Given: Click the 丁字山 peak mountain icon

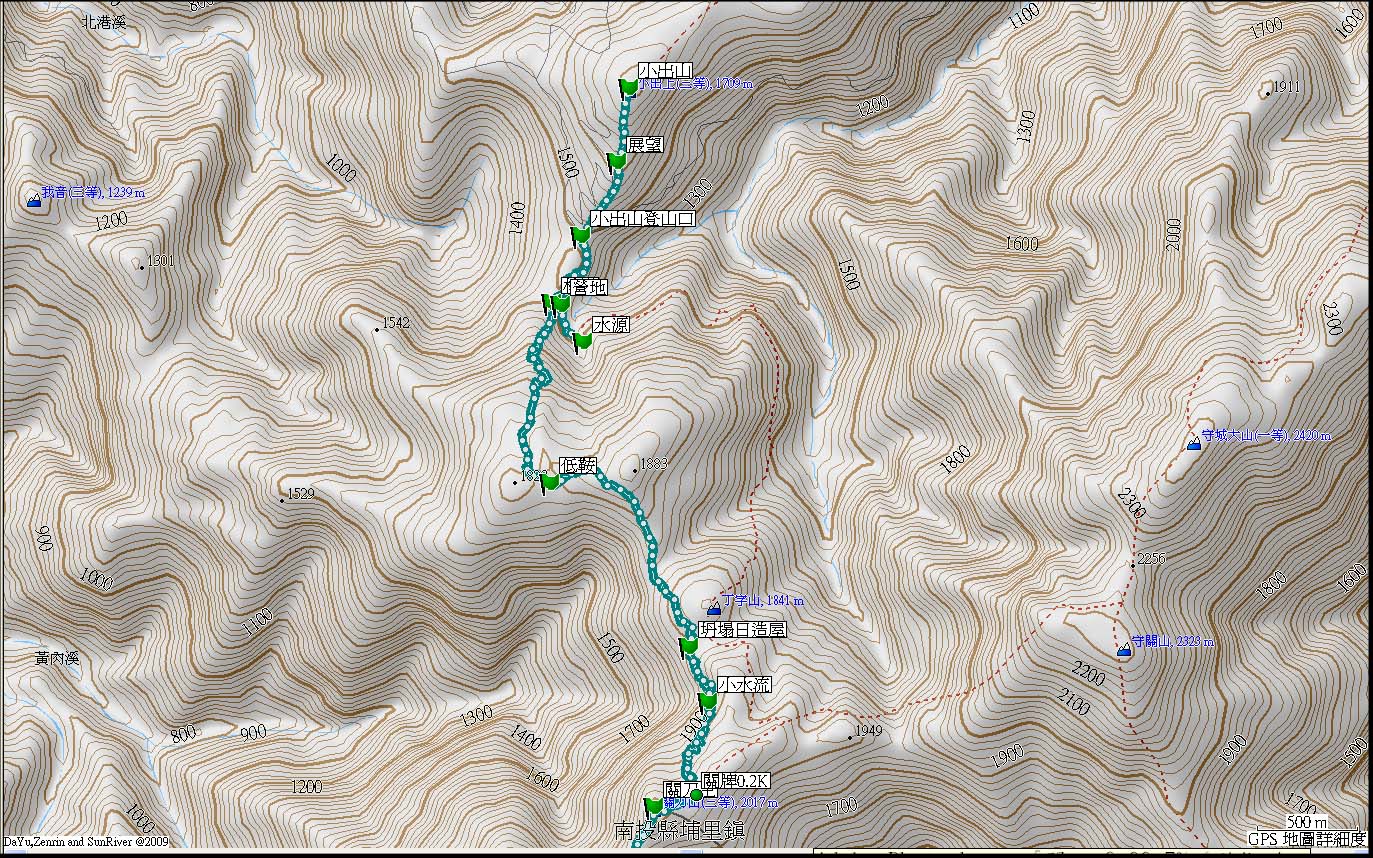Looking at the screenshot, I should click(x=714, y=609).
